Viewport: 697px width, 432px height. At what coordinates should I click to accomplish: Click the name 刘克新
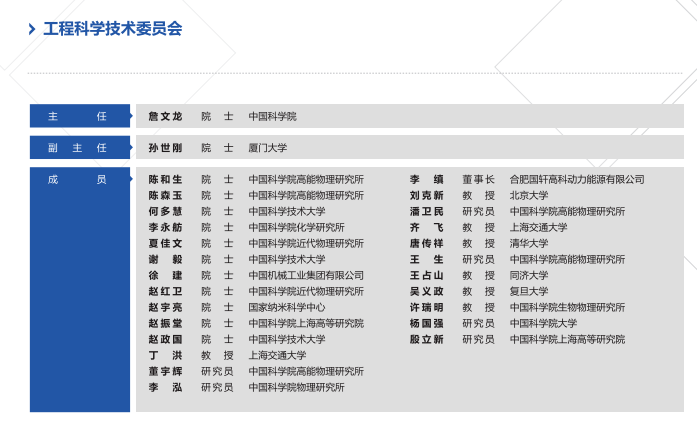pos(427,196)
